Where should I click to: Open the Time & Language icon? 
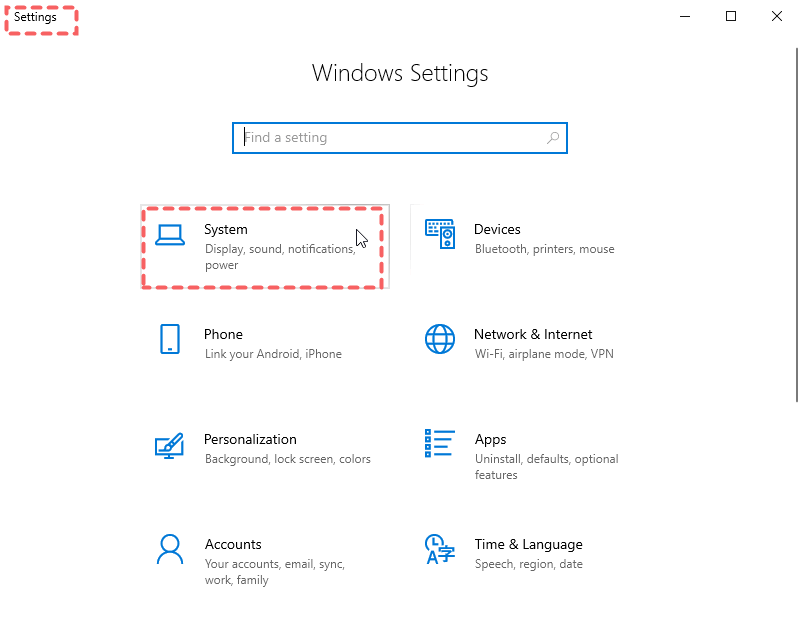pyautogui.click(x=440, y=549)
